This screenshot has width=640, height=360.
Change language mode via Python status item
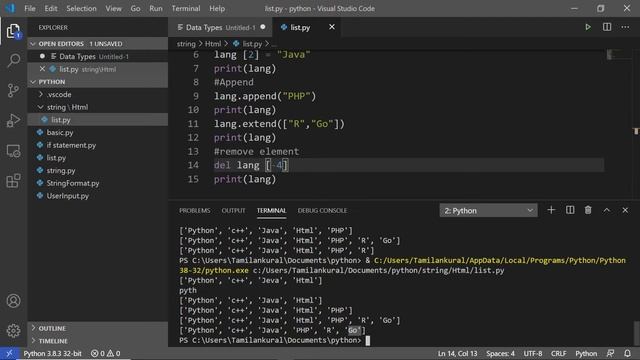tap(586, 353)
